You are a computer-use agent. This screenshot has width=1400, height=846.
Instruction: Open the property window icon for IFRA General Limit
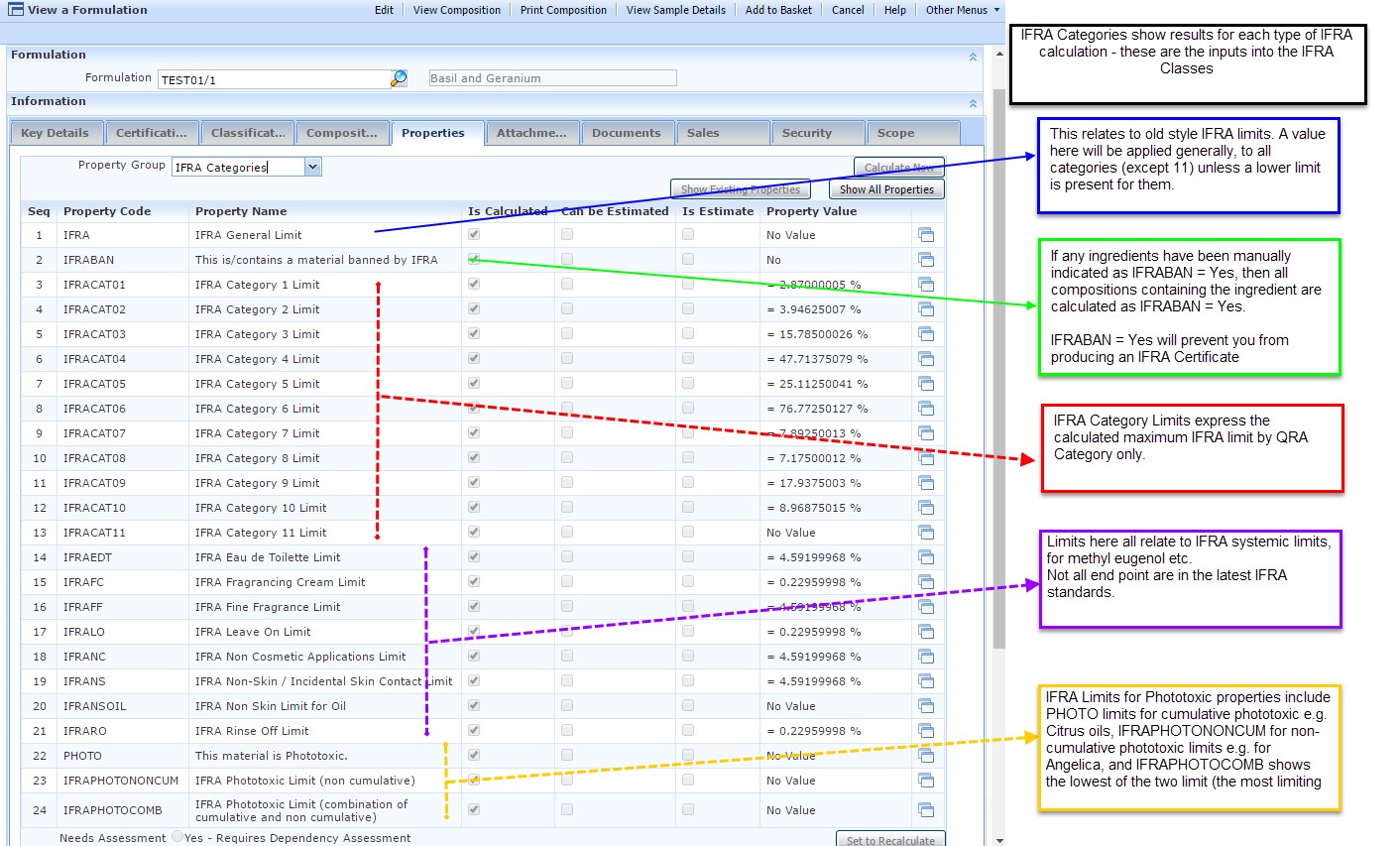[927, 235]
